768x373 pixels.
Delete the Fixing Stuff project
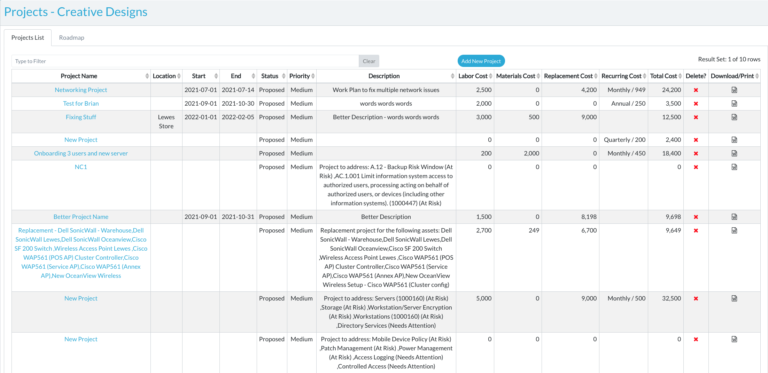696,117
